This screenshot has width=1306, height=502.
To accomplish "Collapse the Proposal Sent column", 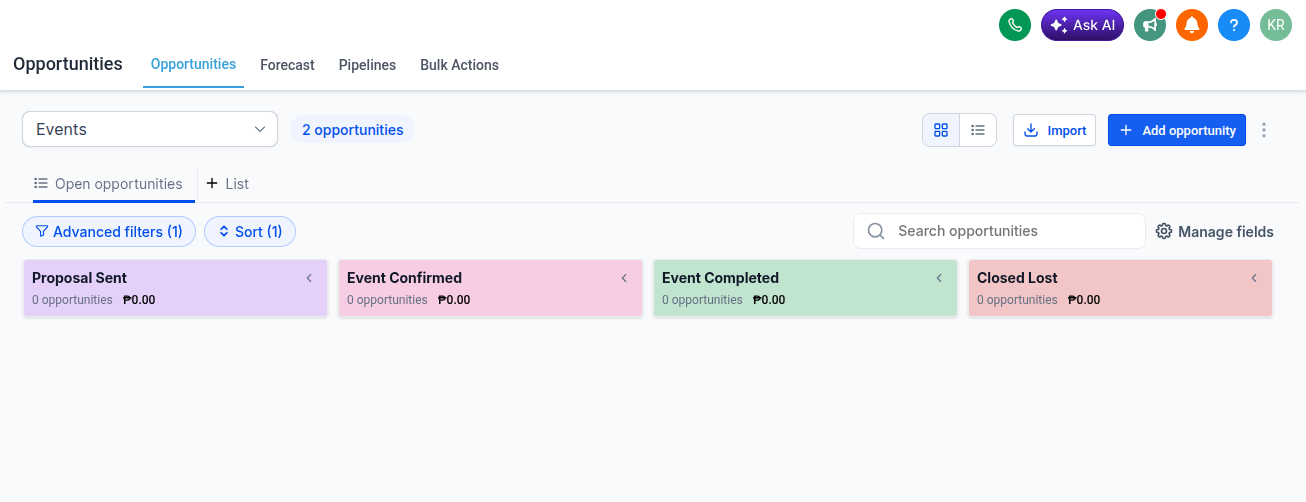I will (309, 278).
